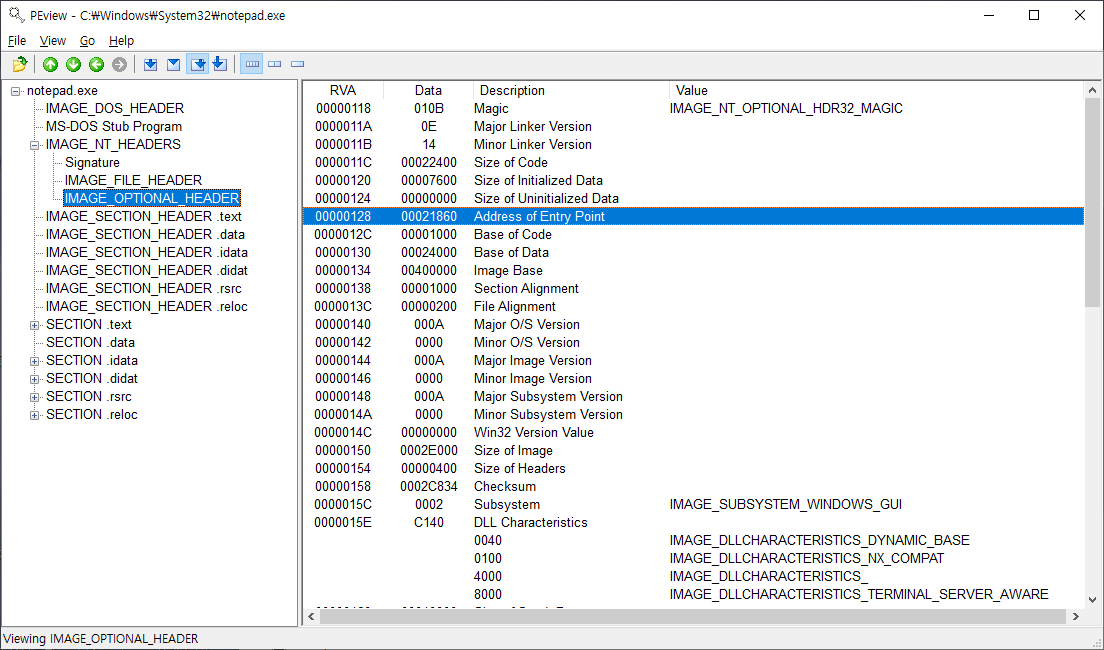
Task: Click the PEview magnifier app icon
Action: click(x=16, y=15)
